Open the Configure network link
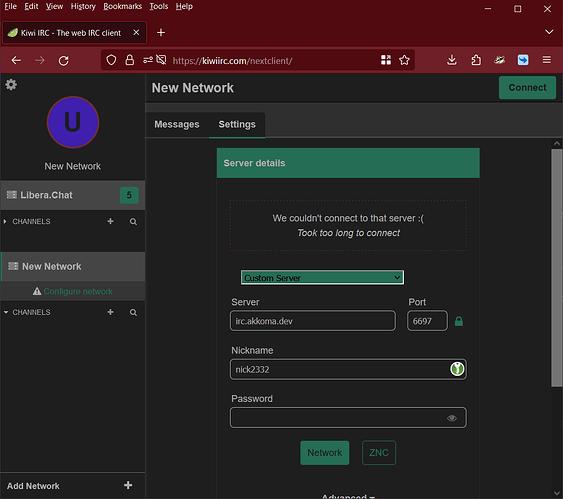 coord(78,292)
